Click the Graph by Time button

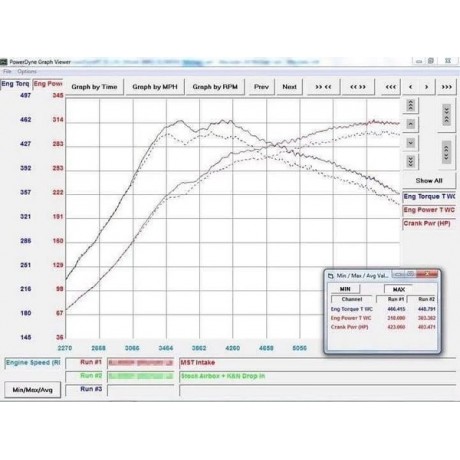pyautogui.click(x=94, y=87)
